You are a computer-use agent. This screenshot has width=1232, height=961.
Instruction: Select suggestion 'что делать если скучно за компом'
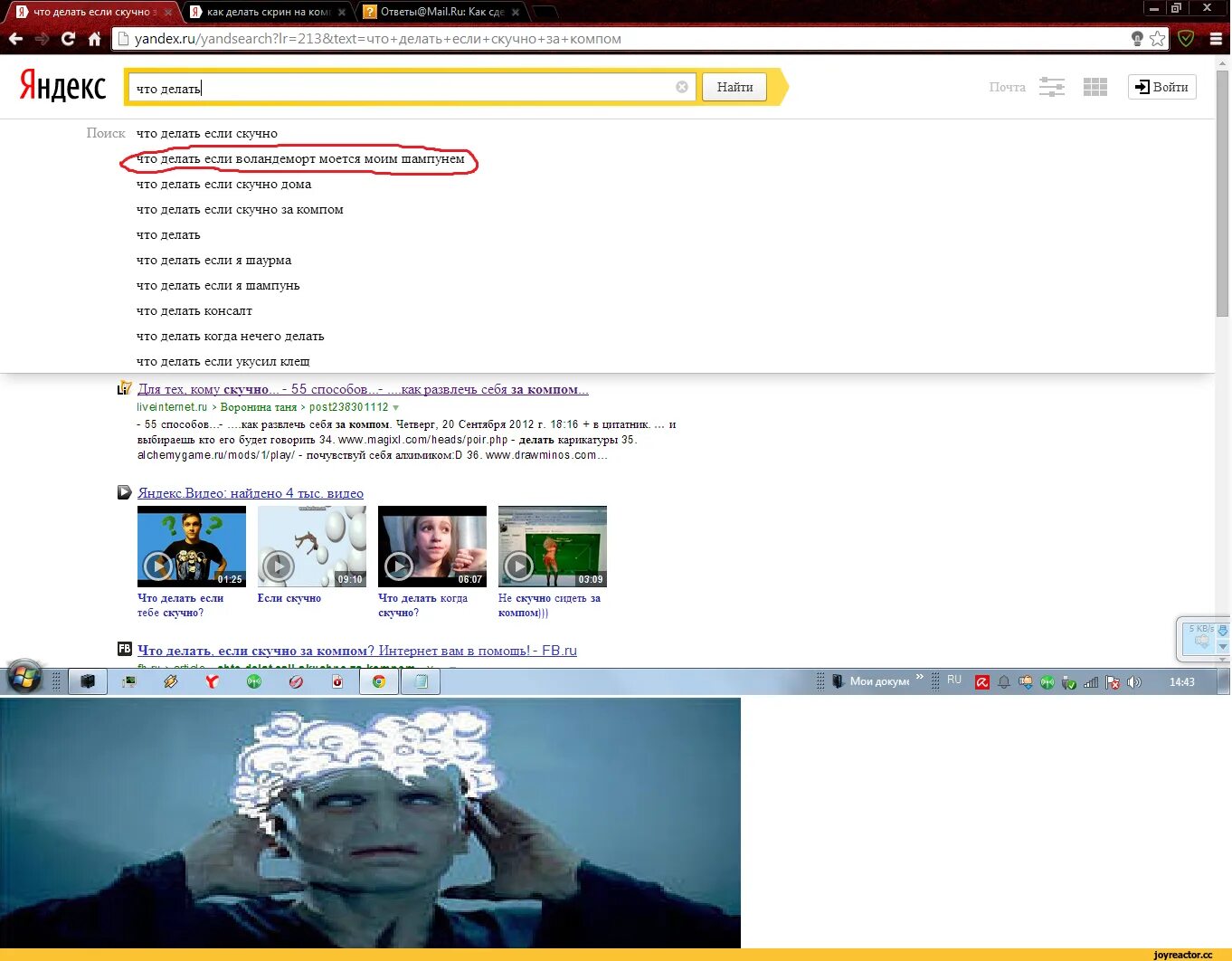tap(240, 209)
